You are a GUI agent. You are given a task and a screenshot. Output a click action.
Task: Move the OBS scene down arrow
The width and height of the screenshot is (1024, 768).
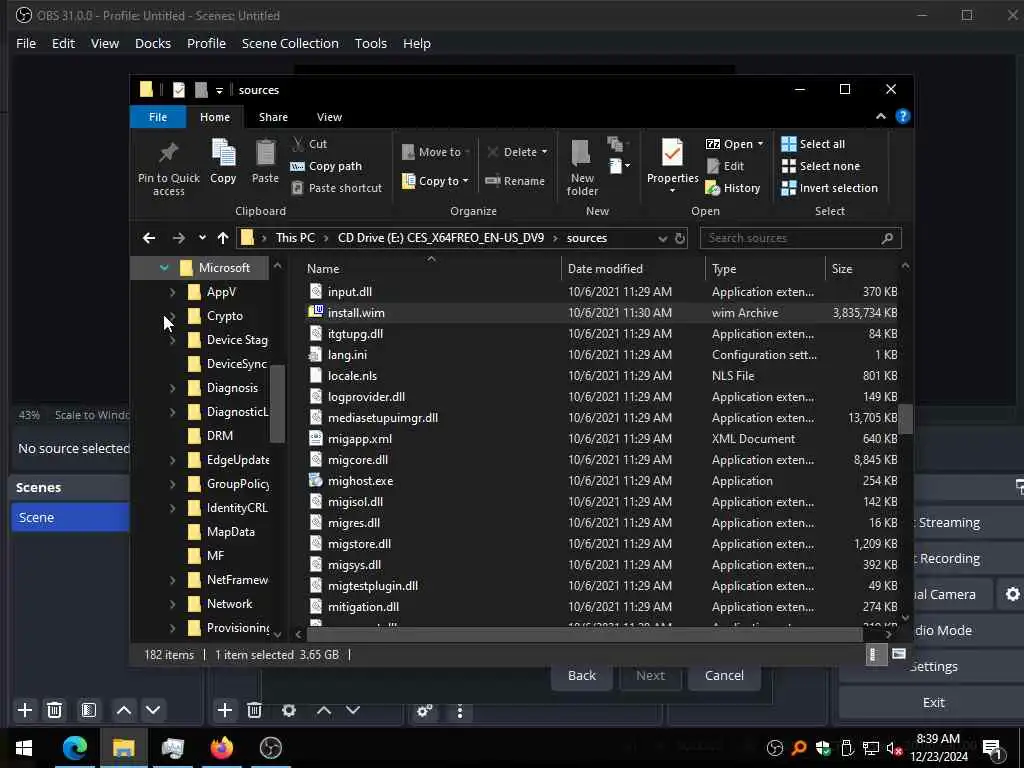coord(153,710)
